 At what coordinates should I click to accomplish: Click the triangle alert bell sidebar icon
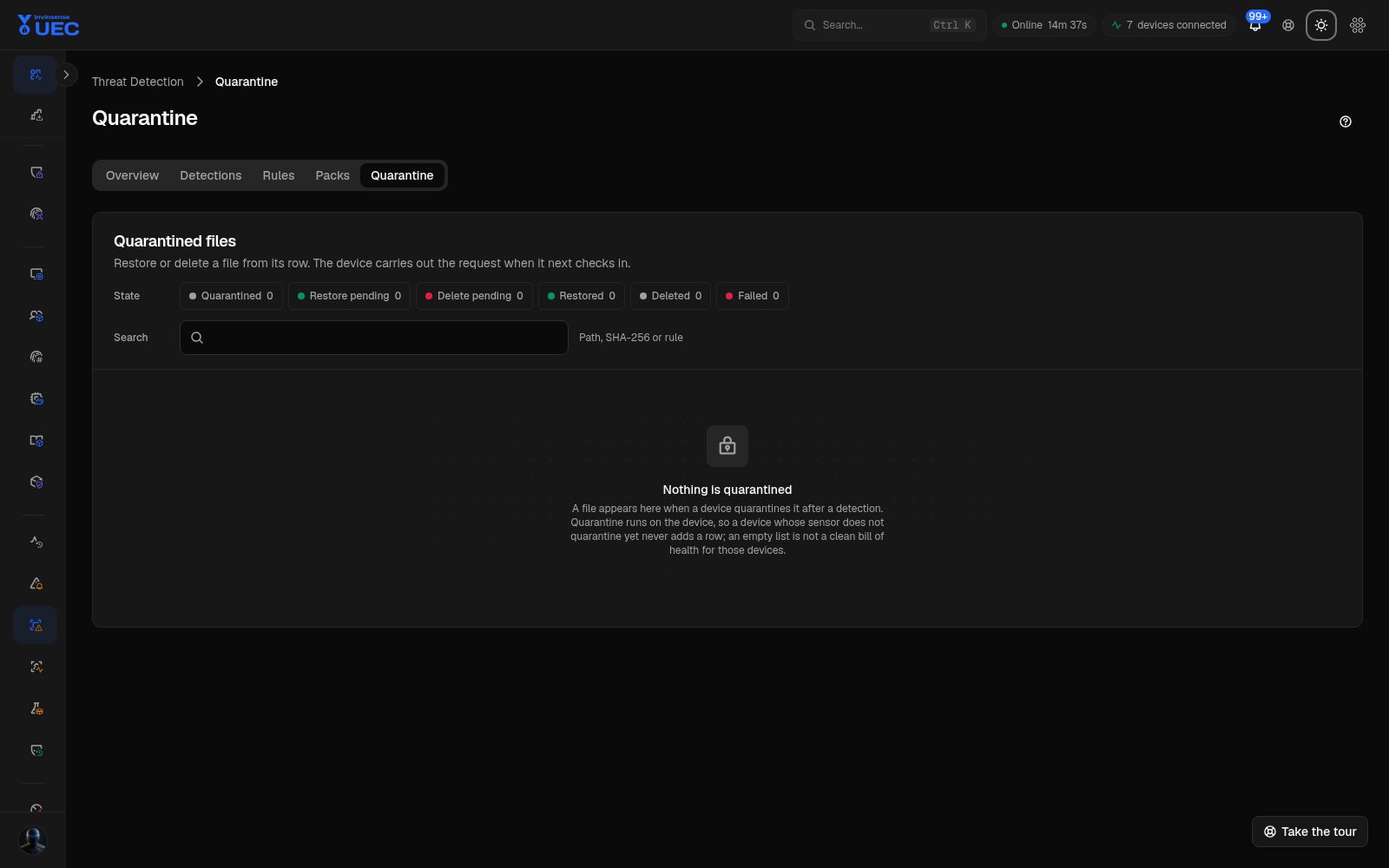(x=36, y=583)
